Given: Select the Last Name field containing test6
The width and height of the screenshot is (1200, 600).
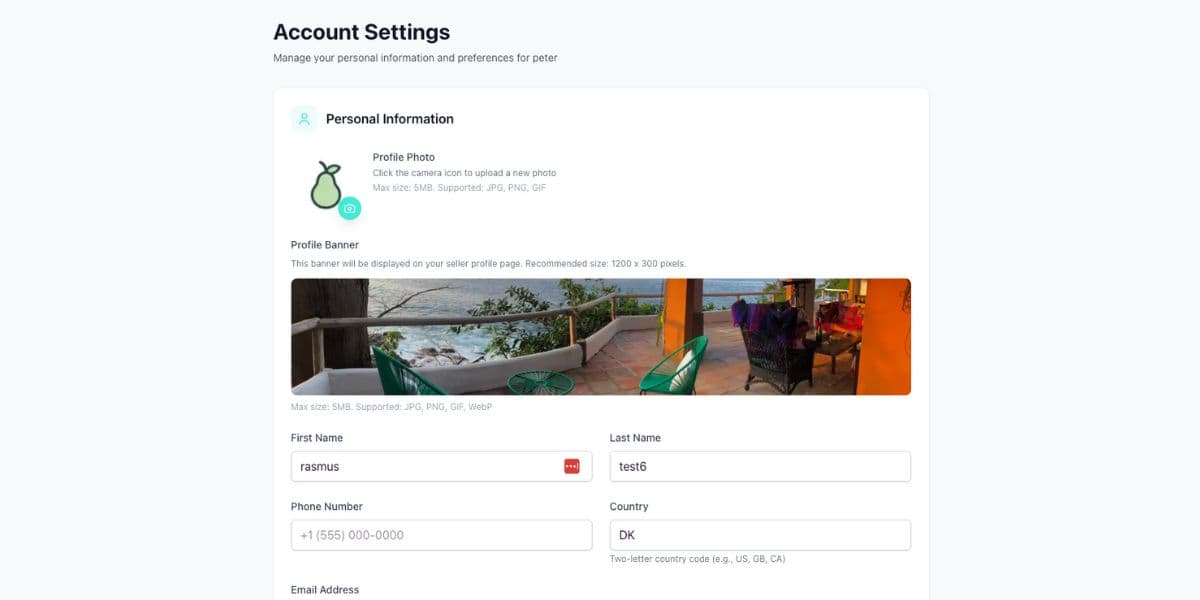Looking at the screenshot, I should 759,466.
